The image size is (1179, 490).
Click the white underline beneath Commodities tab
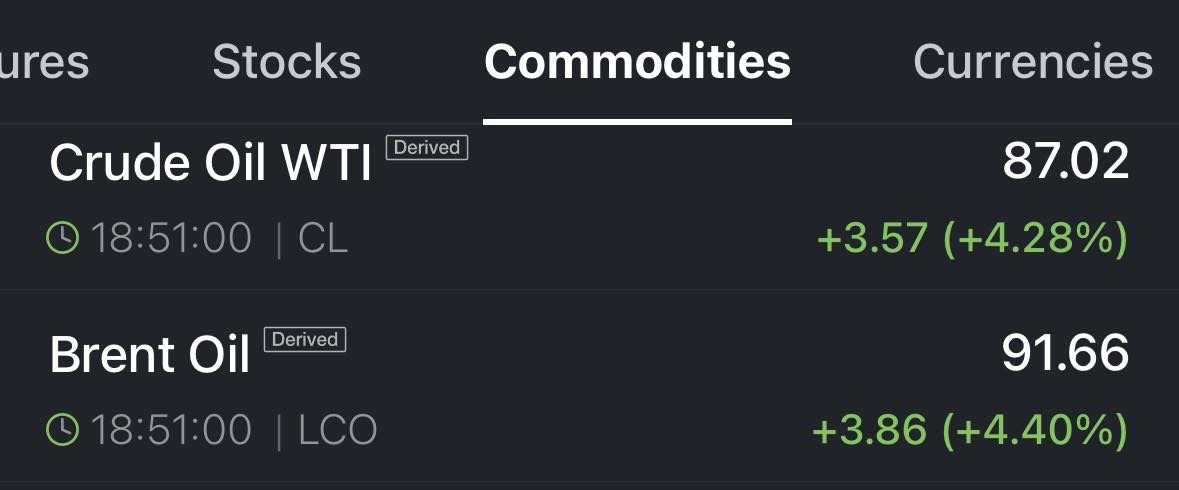pos(637,121)
